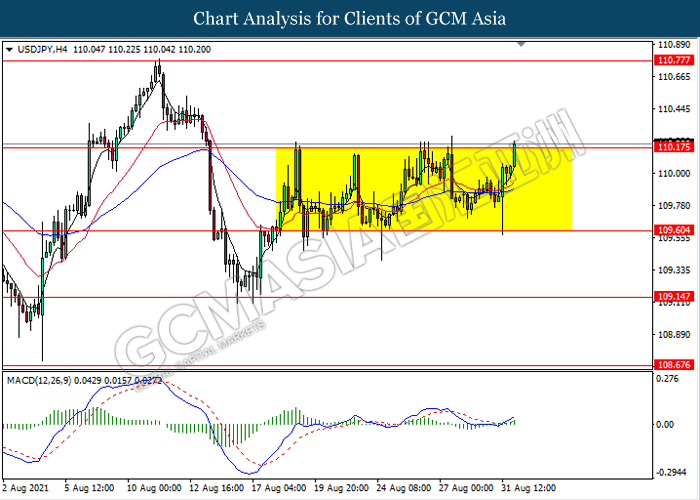Click the 27 Aug 00:00 time label
700x500 pixels.
pyautogui.click(x=467, y=488)
